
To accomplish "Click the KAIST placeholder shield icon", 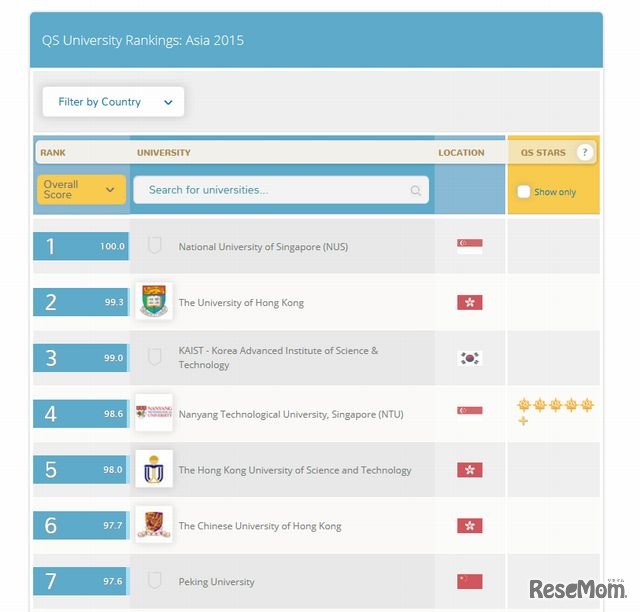I will [154, 357].
